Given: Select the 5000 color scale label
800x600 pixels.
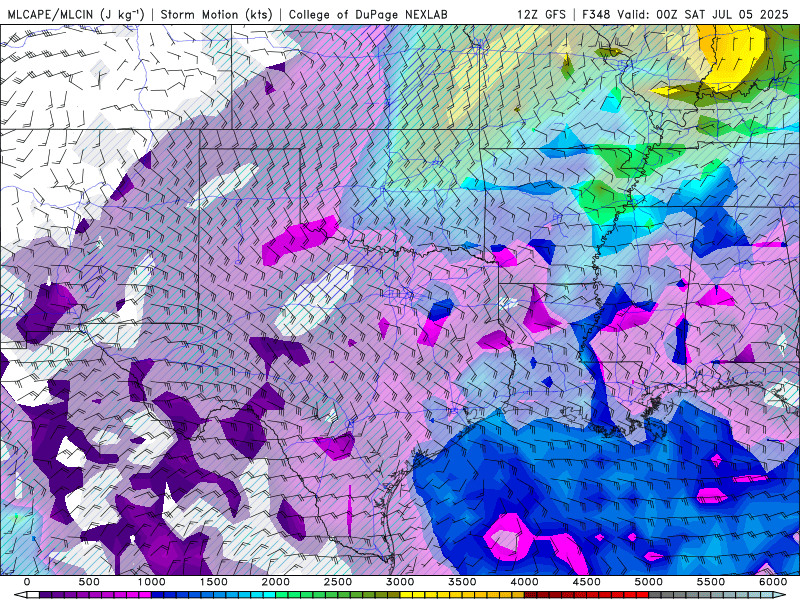Looking at the screenshot, I should coord(648,582).
